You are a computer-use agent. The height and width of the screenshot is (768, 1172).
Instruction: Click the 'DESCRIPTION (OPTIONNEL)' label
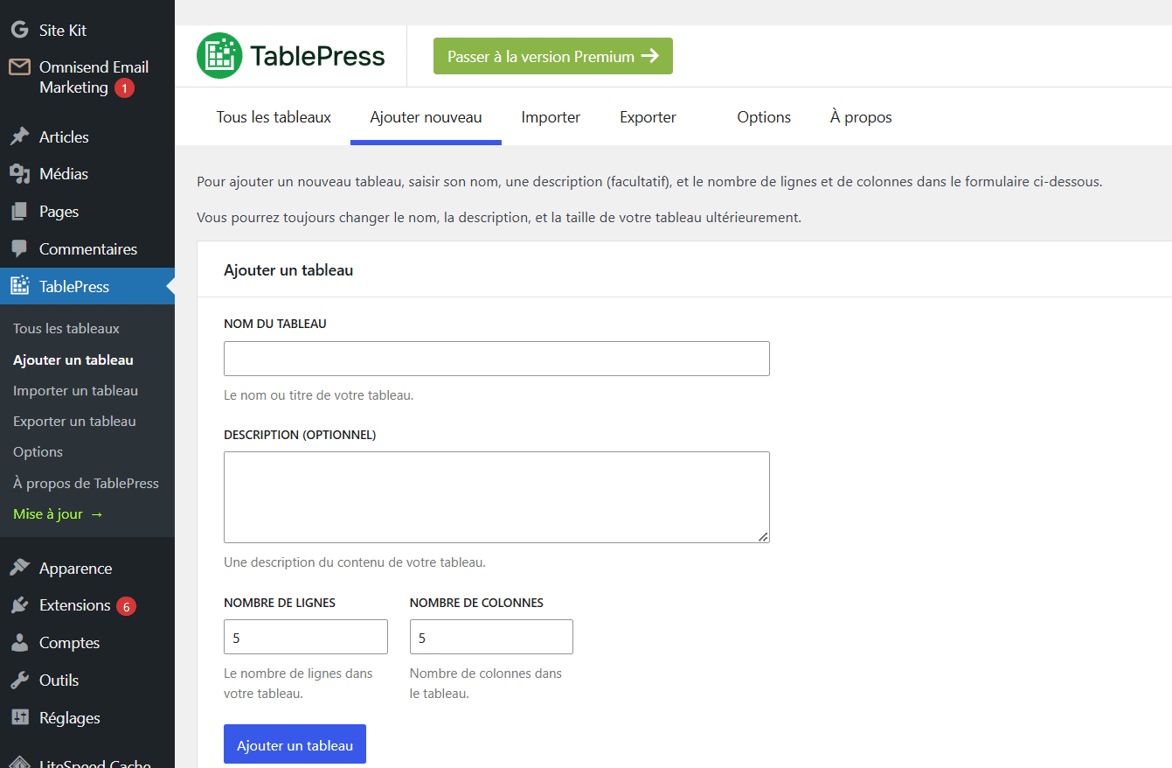tap(300, 434)
